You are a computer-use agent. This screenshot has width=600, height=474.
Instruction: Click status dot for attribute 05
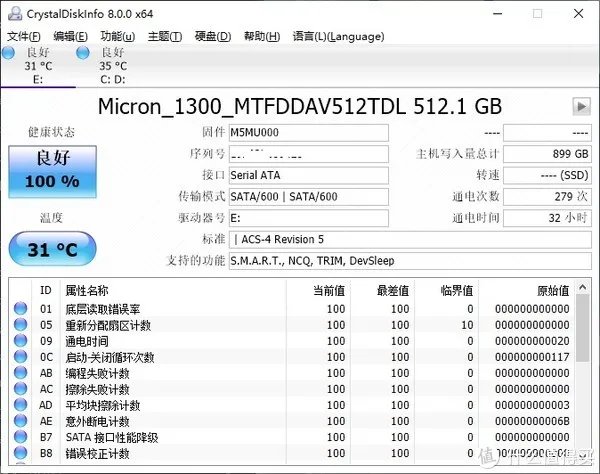(20, 324)
